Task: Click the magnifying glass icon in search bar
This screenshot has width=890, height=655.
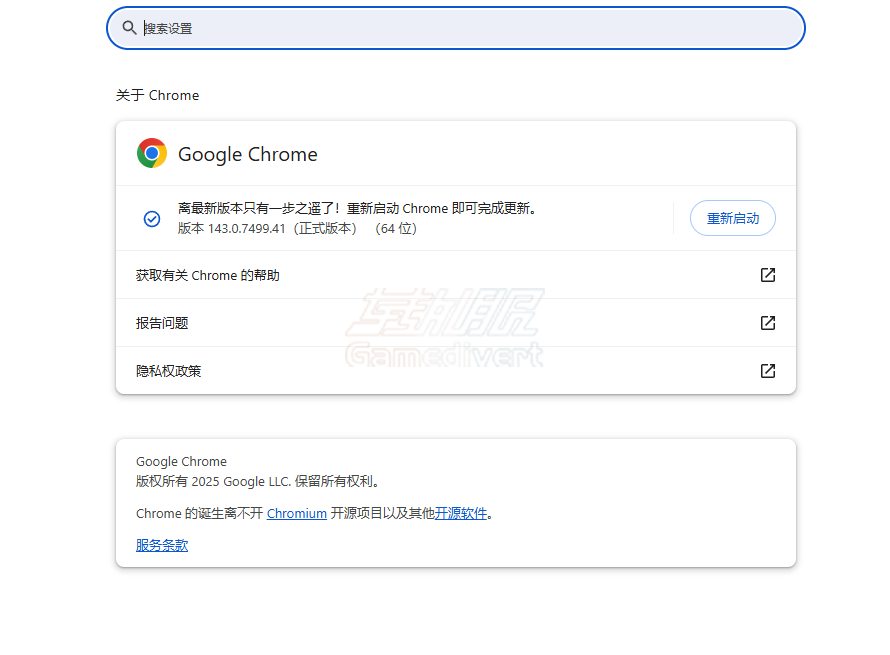Action: [x=130, y=28]
